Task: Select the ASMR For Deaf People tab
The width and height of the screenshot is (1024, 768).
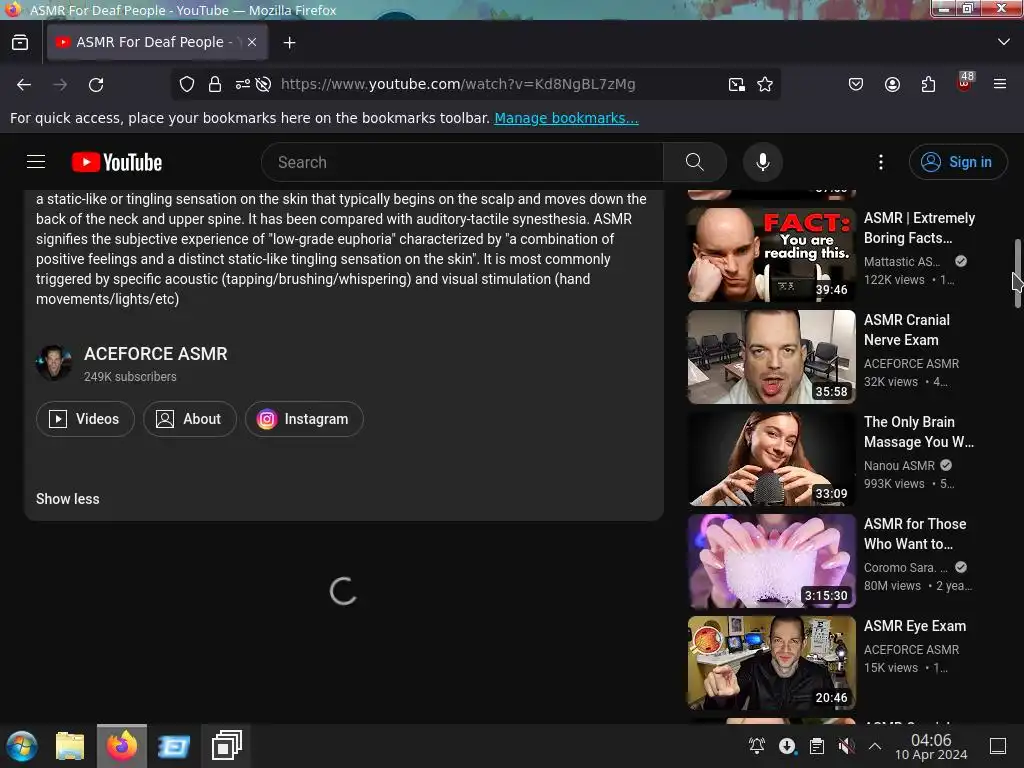Action: tap(157, 42)
